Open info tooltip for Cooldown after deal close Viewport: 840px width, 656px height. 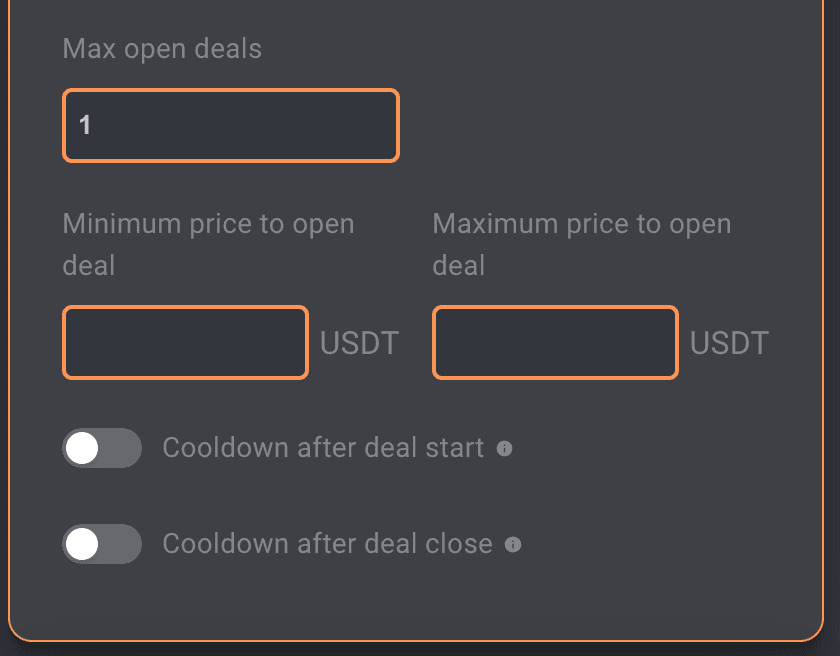tap(513, 545)
